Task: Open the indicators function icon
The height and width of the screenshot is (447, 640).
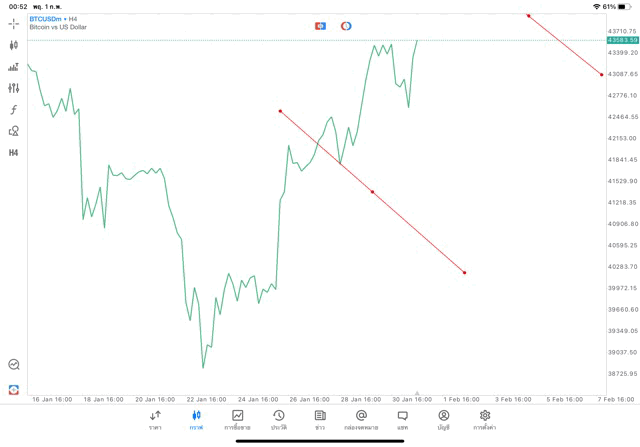Action: [x=14, y=109]
